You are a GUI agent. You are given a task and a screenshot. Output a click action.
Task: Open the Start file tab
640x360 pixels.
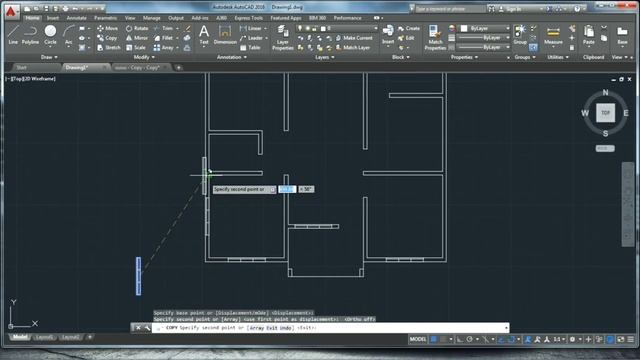click(x=22, y=67)
